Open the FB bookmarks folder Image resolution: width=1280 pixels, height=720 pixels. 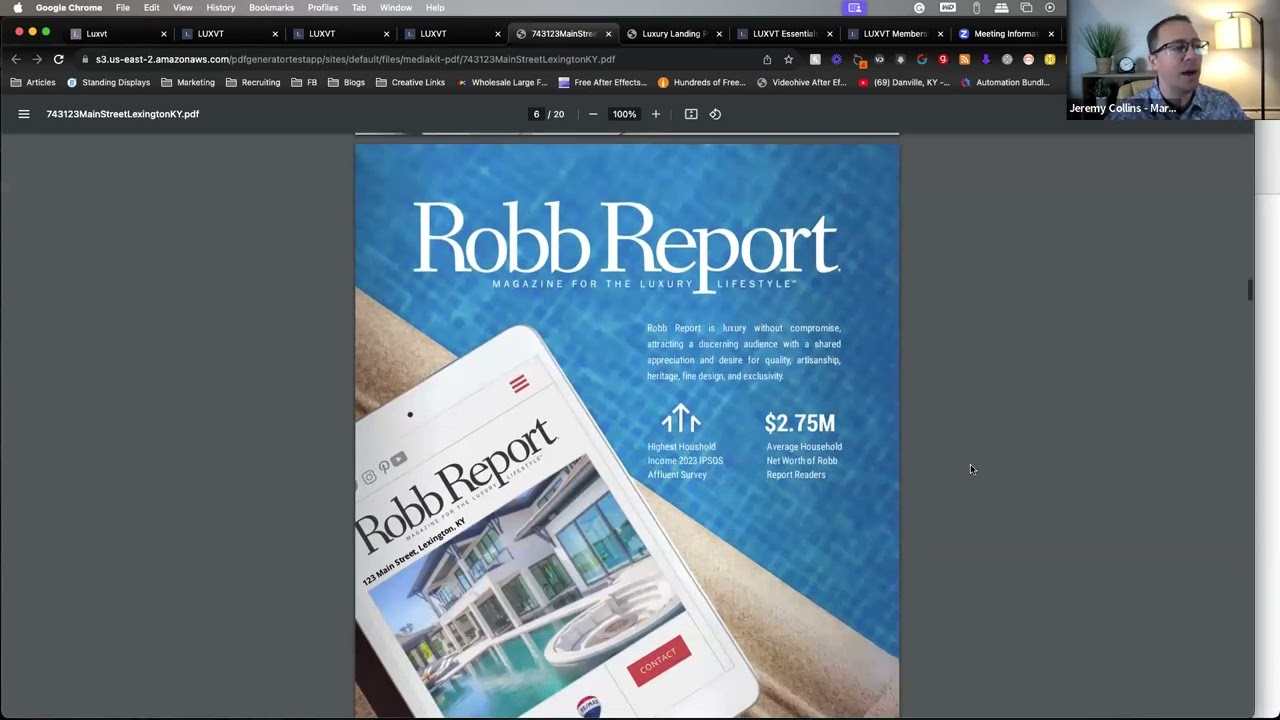[x=304, y=83]
